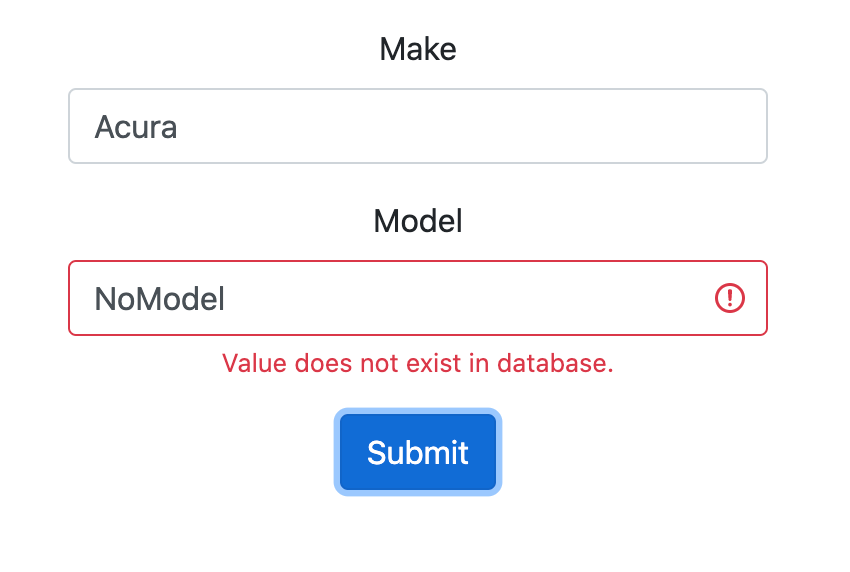Place cursor in the NoModel text
This screenshot has height=572, width=850.
click(x=159, y=299)
